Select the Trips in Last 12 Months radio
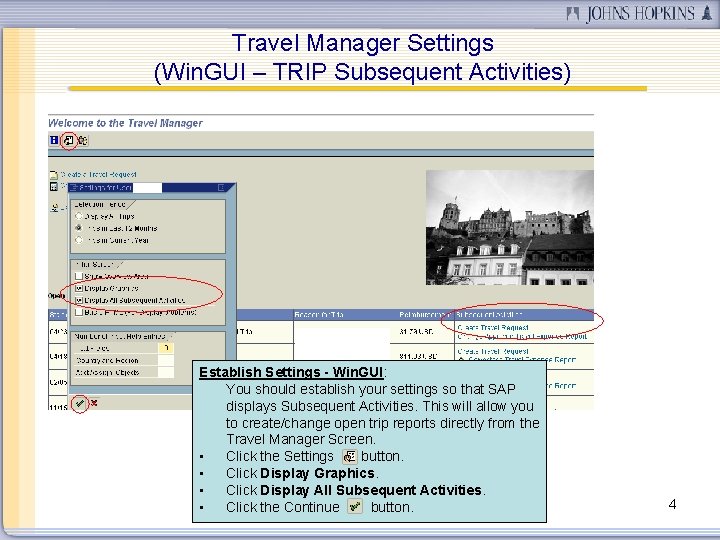The width and height of the screenshot is (720, 540). coord(79,228)
